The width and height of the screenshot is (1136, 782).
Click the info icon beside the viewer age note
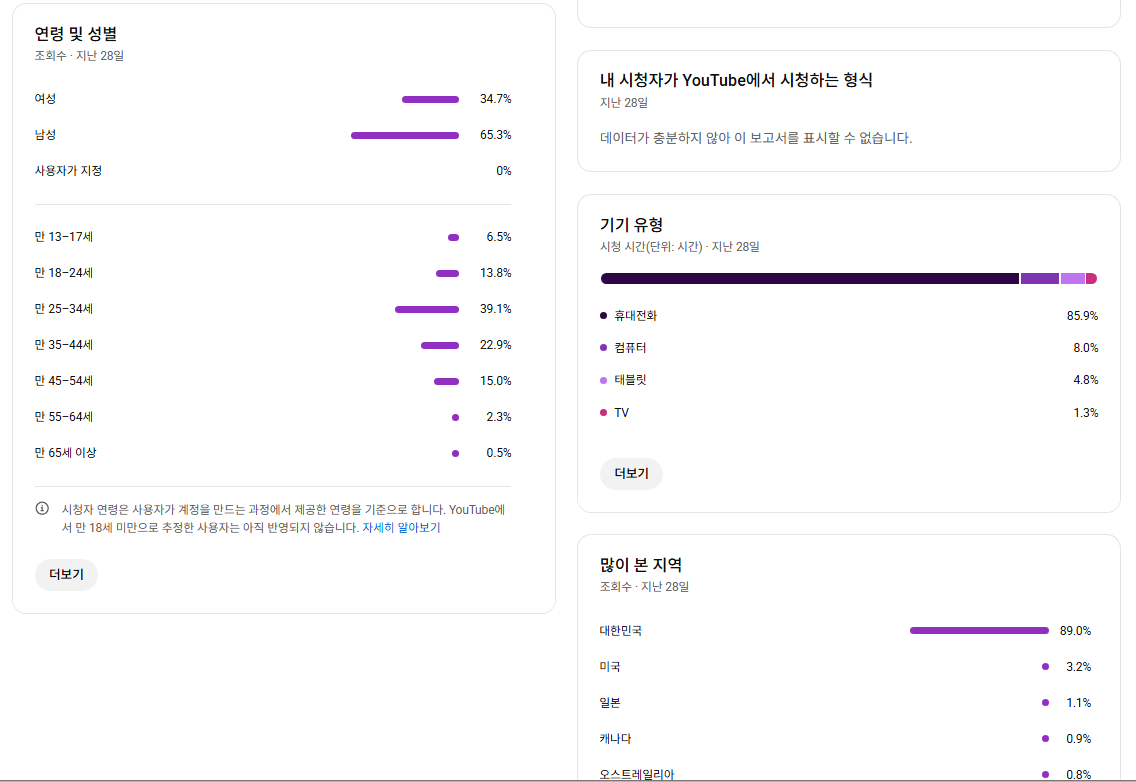[42, 509]
